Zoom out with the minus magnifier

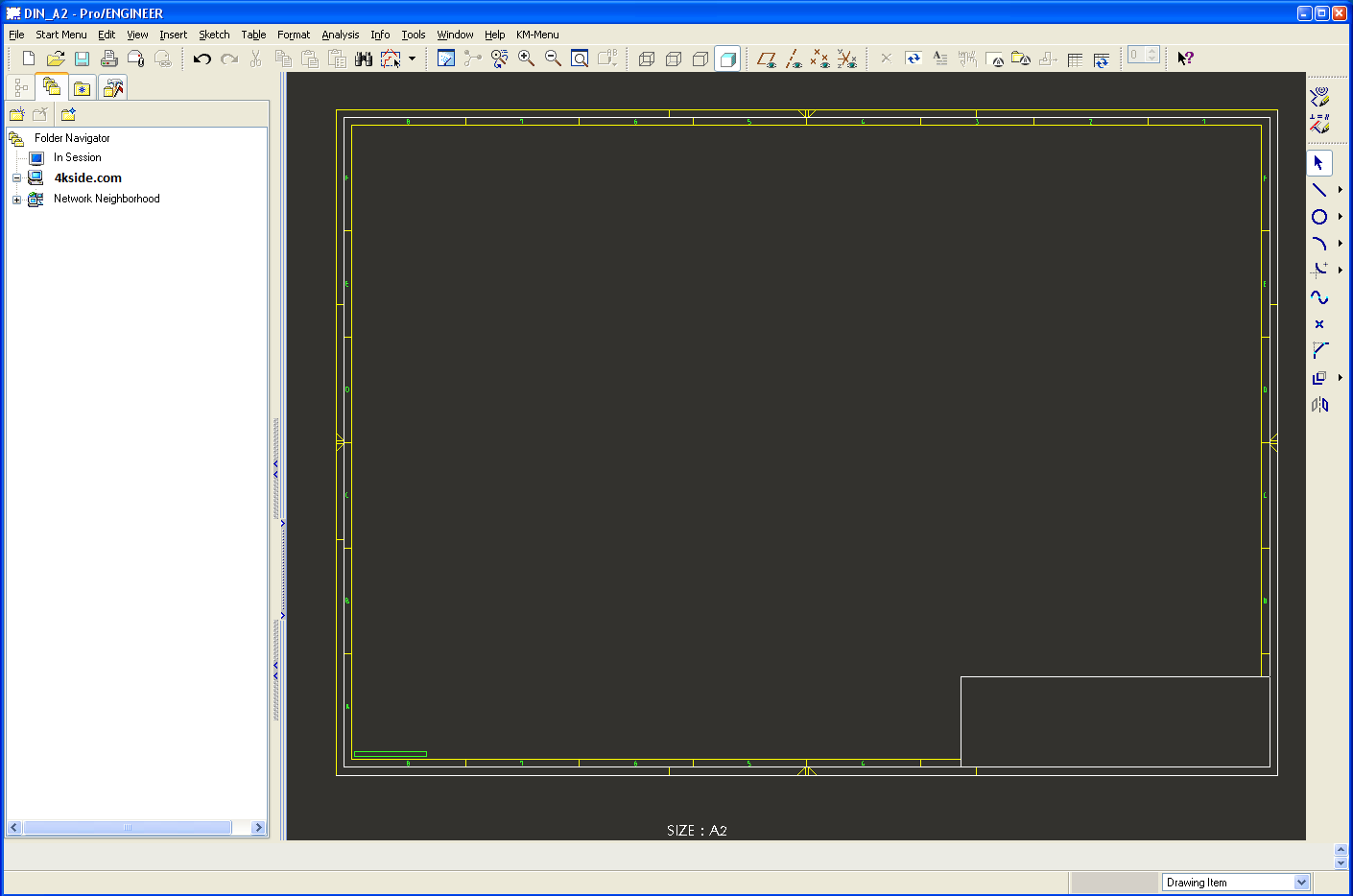pos(553,59)
